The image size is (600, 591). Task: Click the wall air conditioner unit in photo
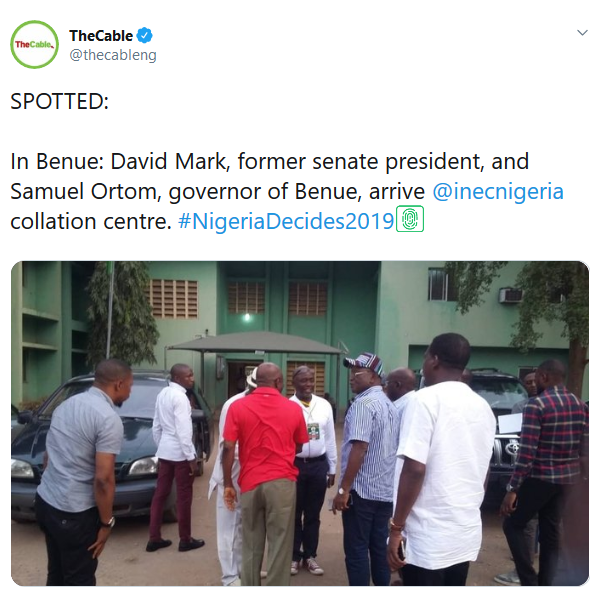pyautogui.click(x=511, y=296)
